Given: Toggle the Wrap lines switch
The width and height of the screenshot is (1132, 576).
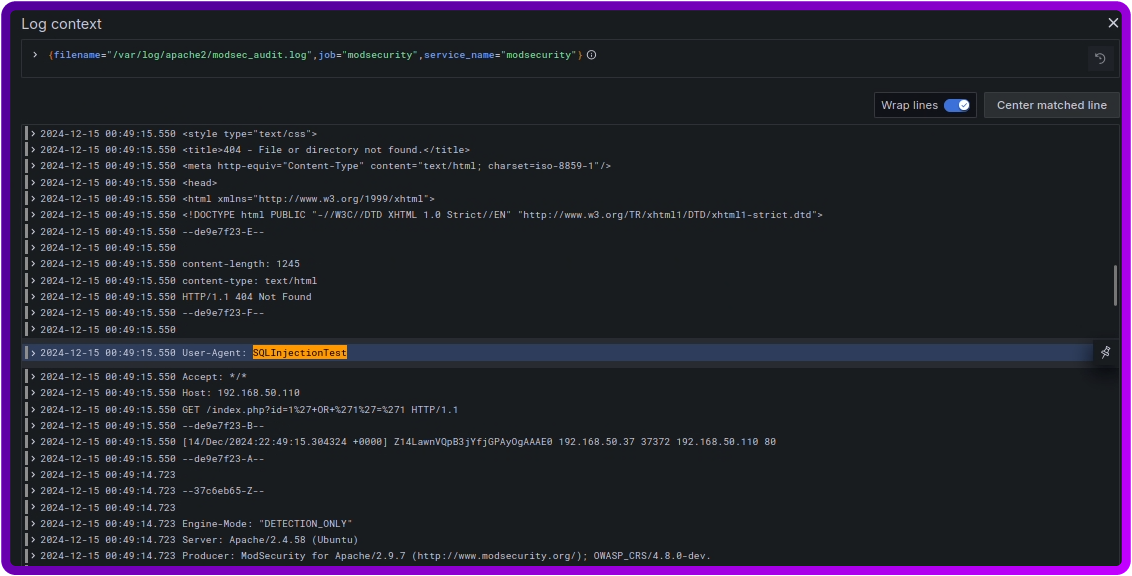Looking at the screenshot, I should [x=957, y=105].
